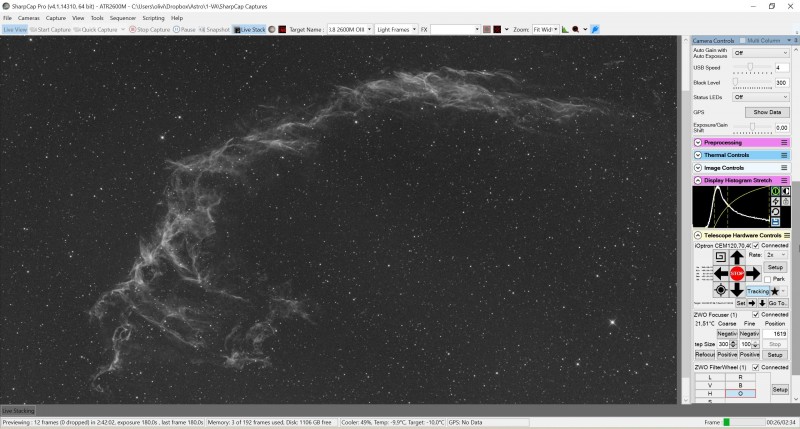Open Display Histogram Stretch hamburger menu

pos(784,181)
